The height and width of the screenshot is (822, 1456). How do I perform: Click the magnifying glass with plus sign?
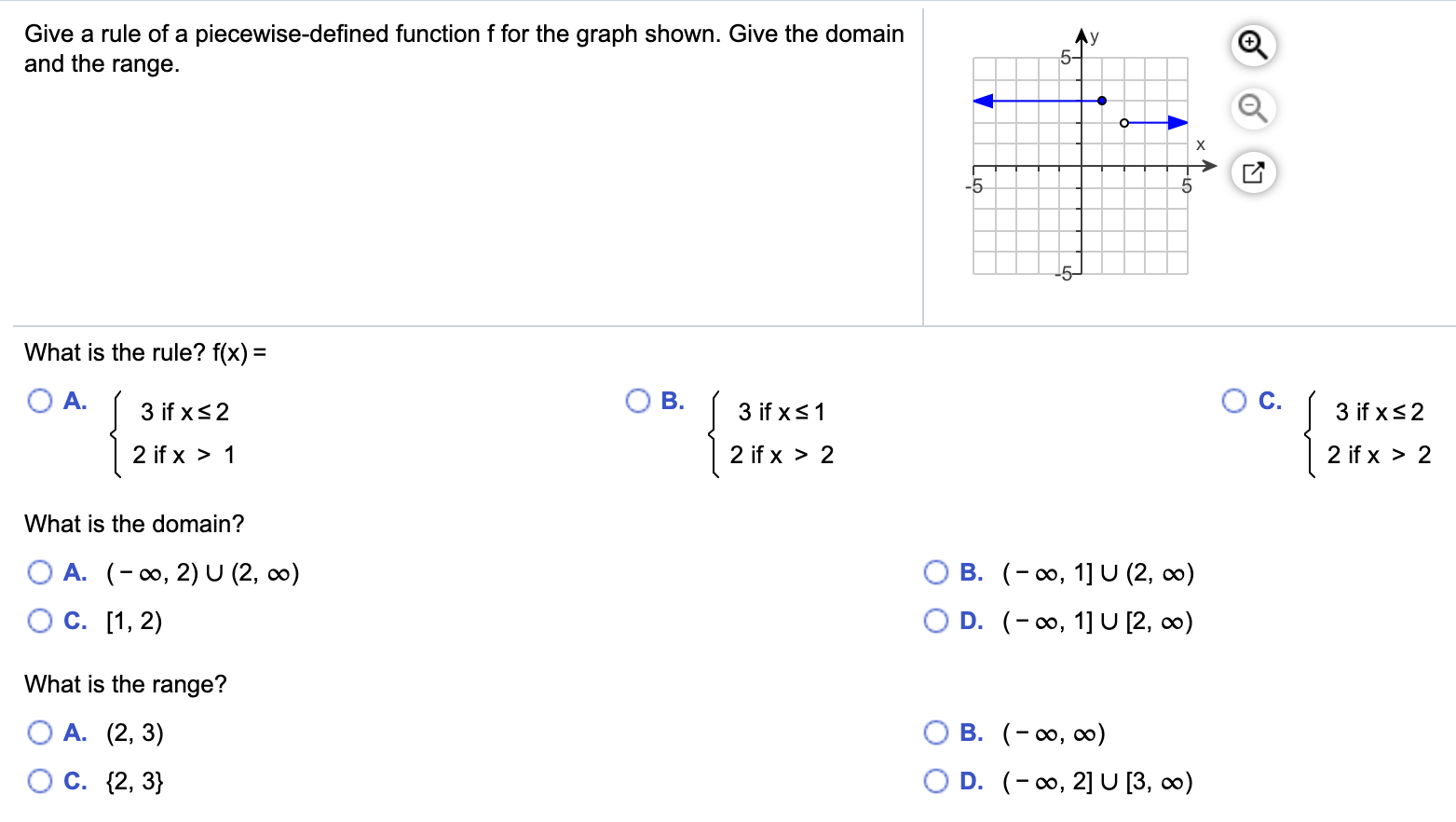pos(1252,45)
